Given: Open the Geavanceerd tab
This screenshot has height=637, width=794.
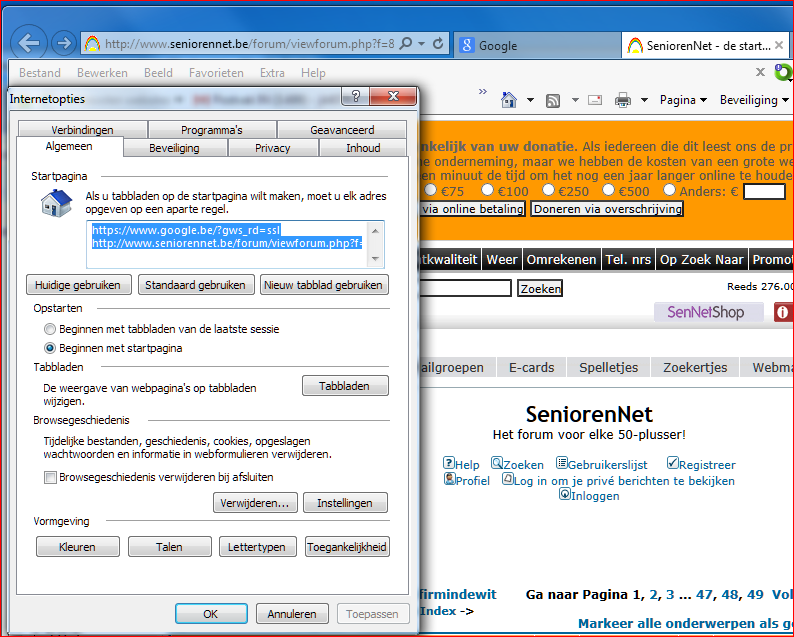Looking at the screenshot, I should click(x=342, y=130).
